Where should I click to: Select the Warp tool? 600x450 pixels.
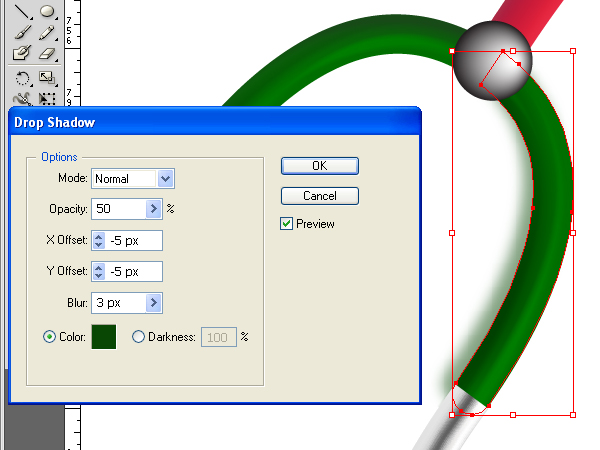pos(22,99)
